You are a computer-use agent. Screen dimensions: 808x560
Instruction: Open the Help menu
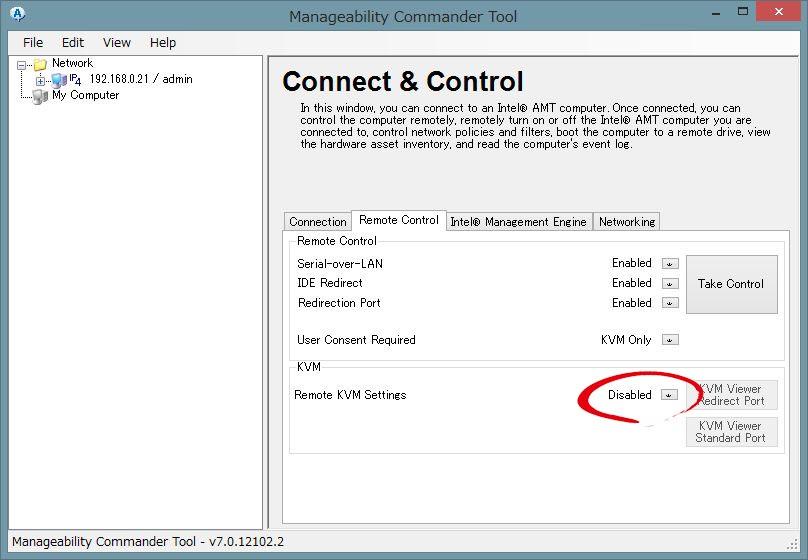[x=163, y=43]
